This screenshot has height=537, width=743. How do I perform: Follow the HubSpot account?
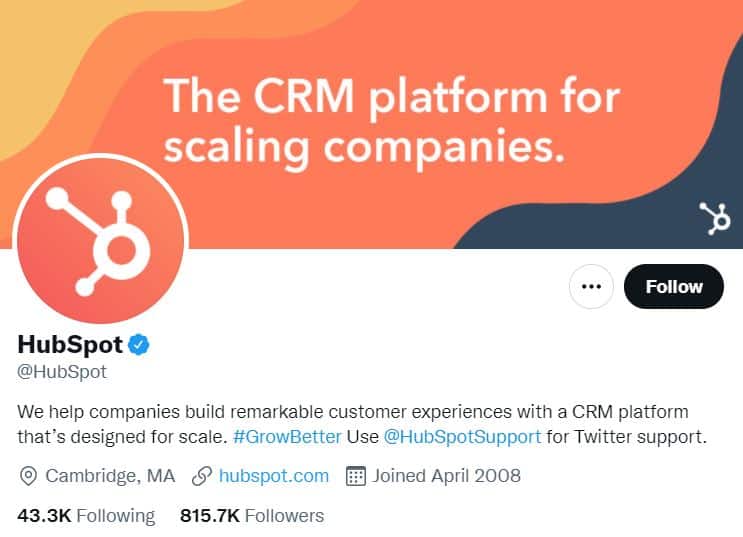[673, 286]
